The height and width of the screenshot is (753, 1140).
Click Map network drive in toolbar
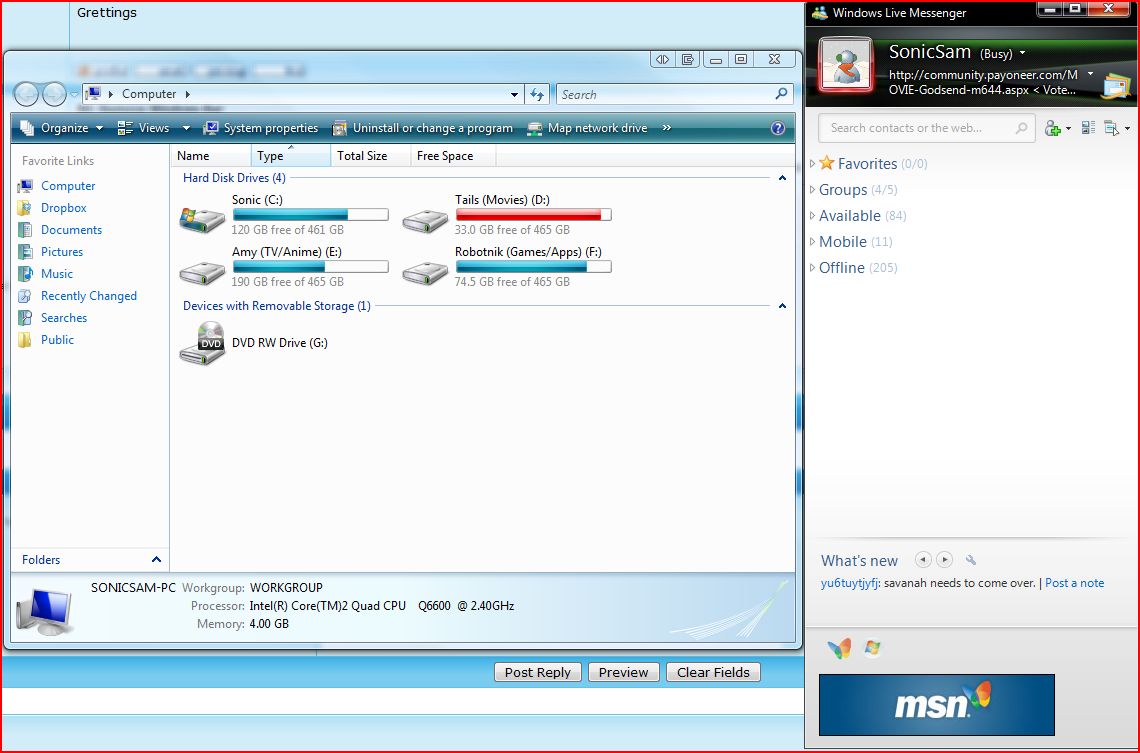(x=597, y=128)
